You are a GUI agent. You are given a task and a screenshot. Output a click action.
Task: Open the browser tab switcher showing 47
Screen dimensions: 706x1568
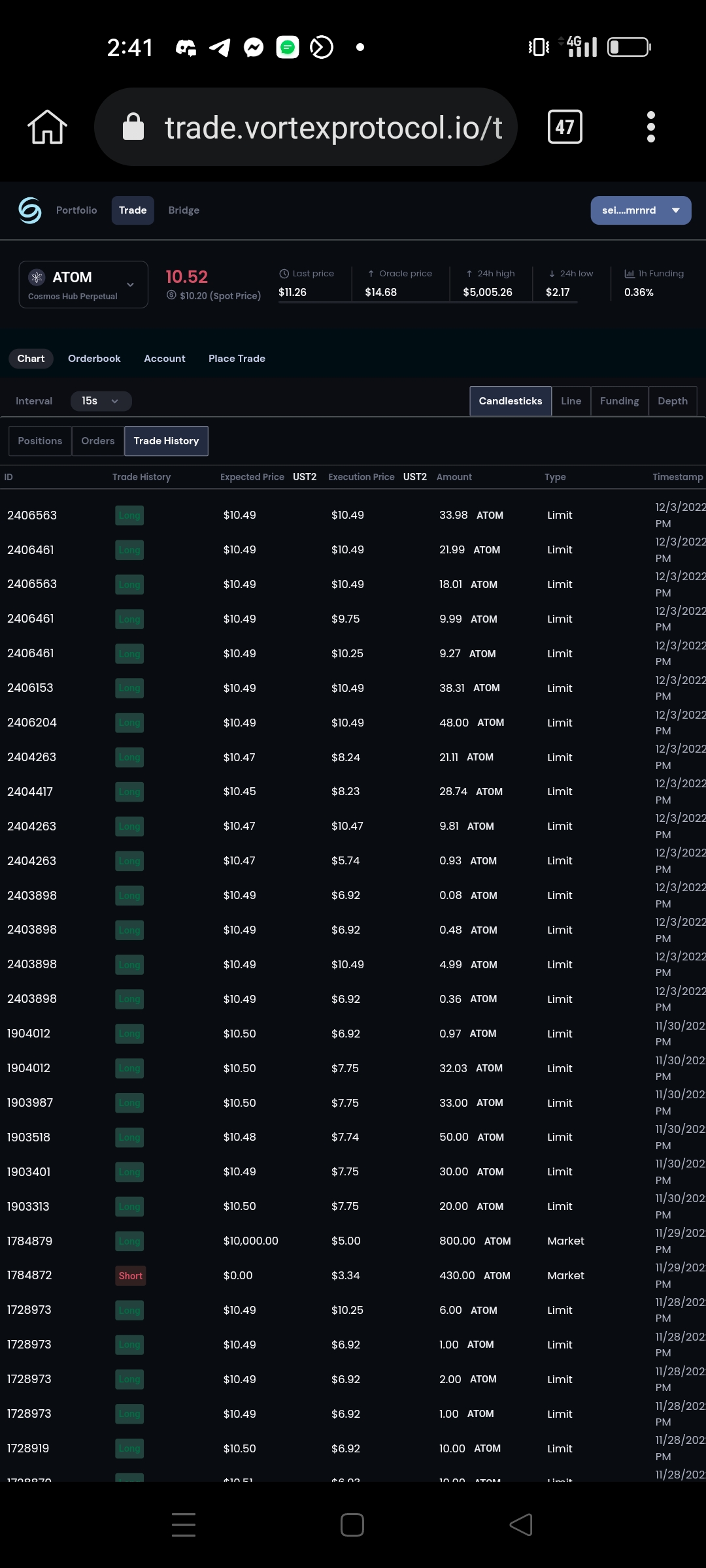pos(565,127)
